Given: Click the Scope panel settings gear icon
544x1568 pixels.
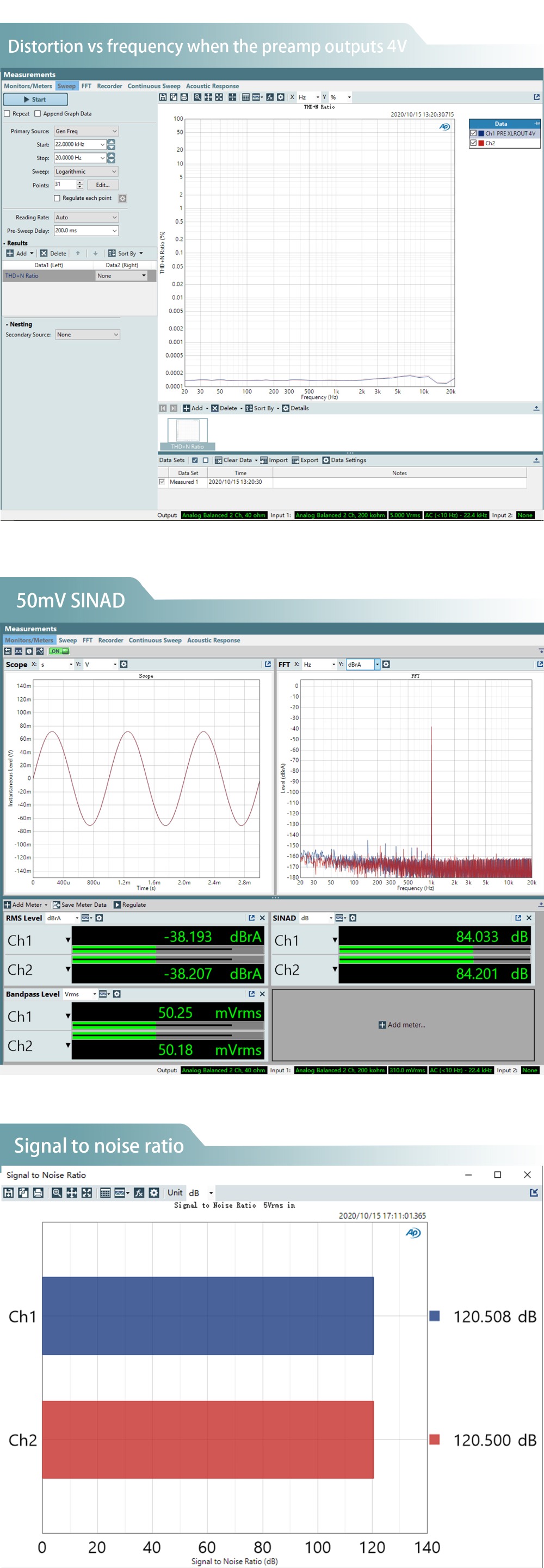Looking at the screenshot, I should pos(123,664).
